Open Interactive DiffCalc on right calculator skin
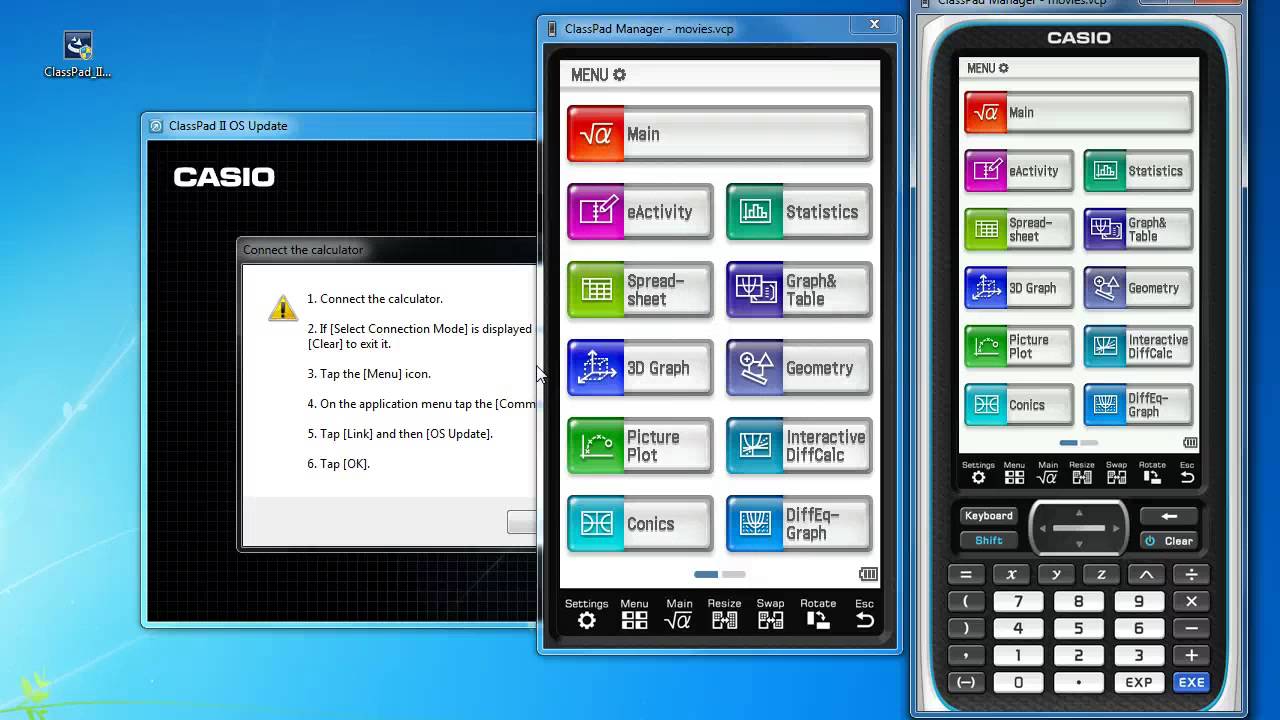Image resolution: width=1280 pixels, height=720 pixels. 1138,347
